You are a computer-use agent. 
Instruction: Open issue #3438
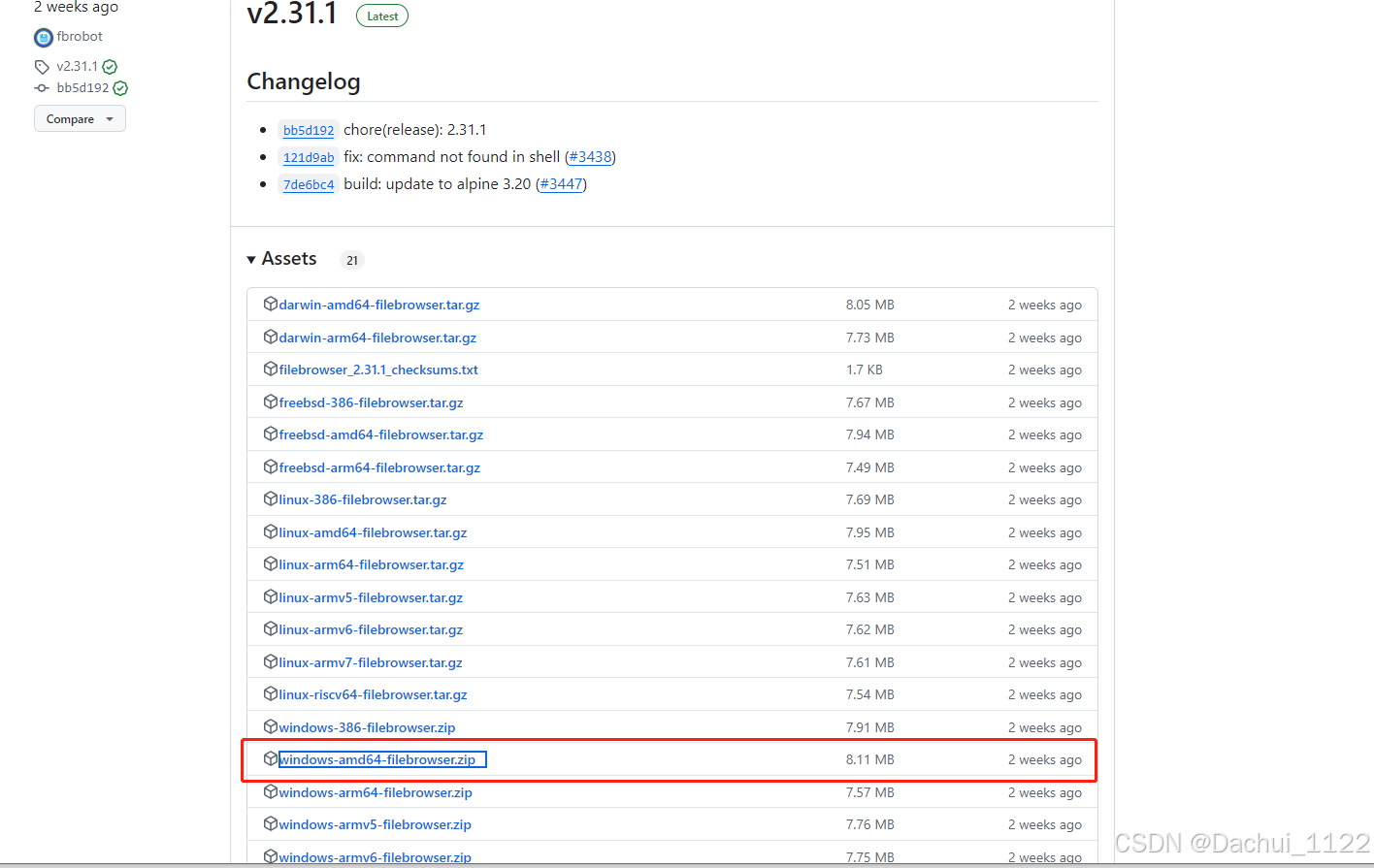(x=590, y=156)
